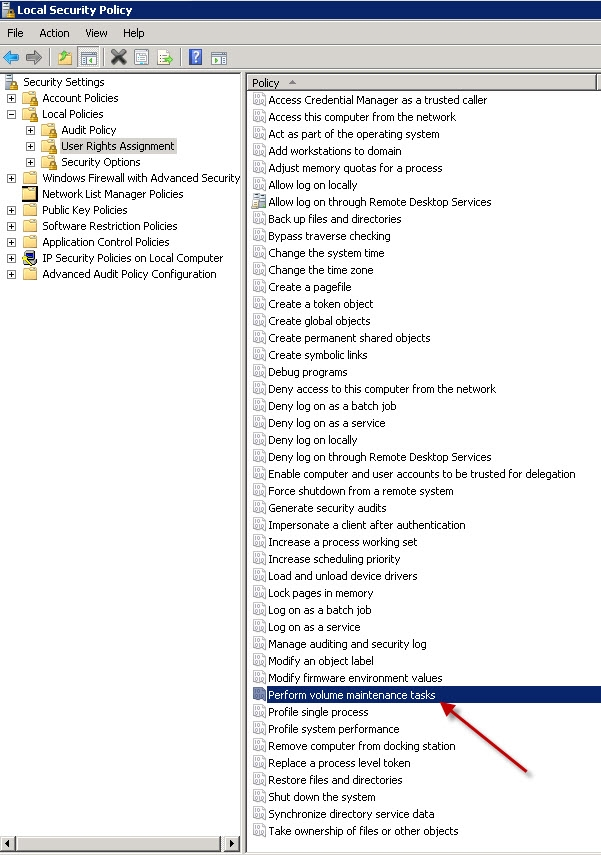Open the Action menu
Screen dimensions: 601x855
coord(54,33)
